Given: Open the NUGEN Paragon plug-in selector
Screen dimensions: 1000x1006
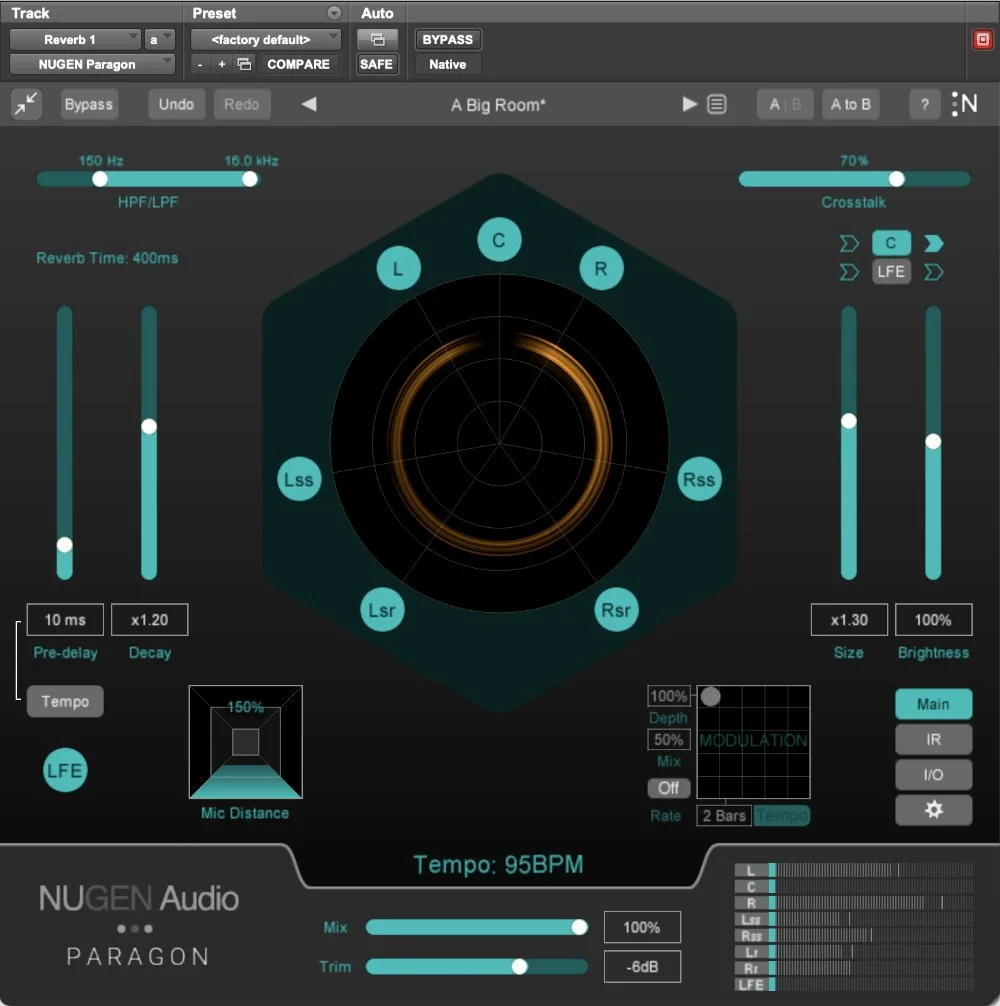Looking at the screenshot, I should pos(92,64).
